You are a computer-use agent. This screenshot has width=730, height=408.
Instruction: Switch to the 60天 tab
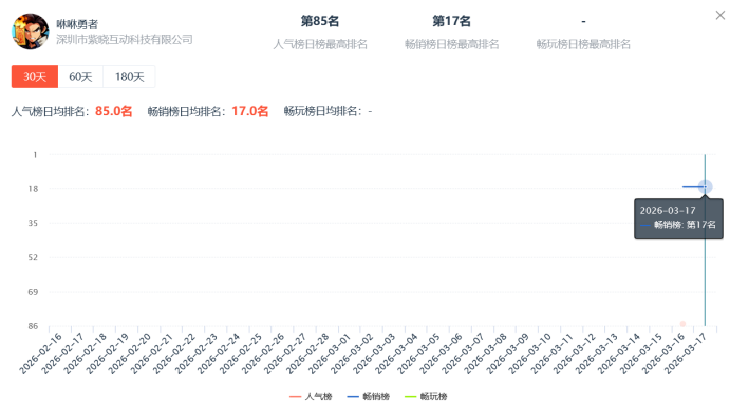(x=80, y=77)
